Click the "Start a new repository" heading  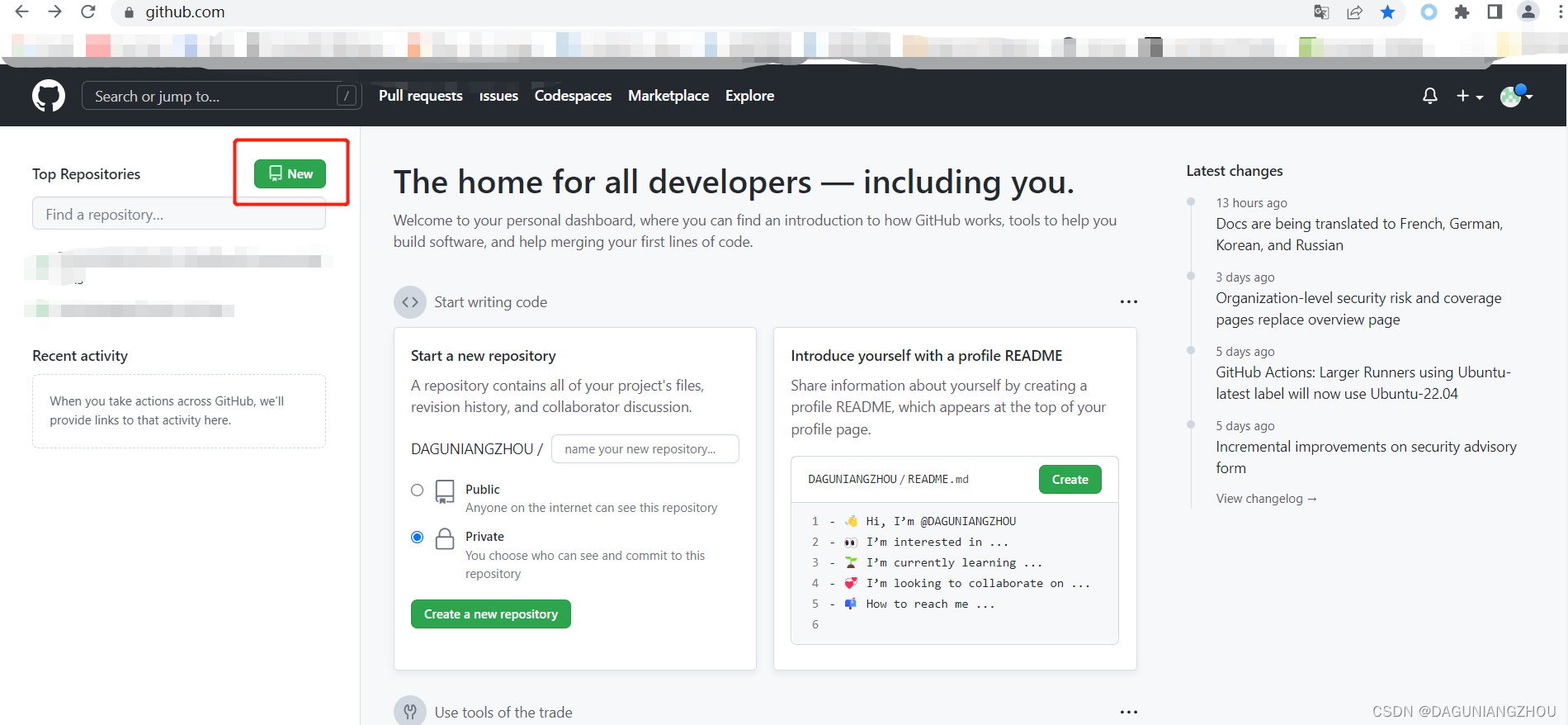pos(484,356)
